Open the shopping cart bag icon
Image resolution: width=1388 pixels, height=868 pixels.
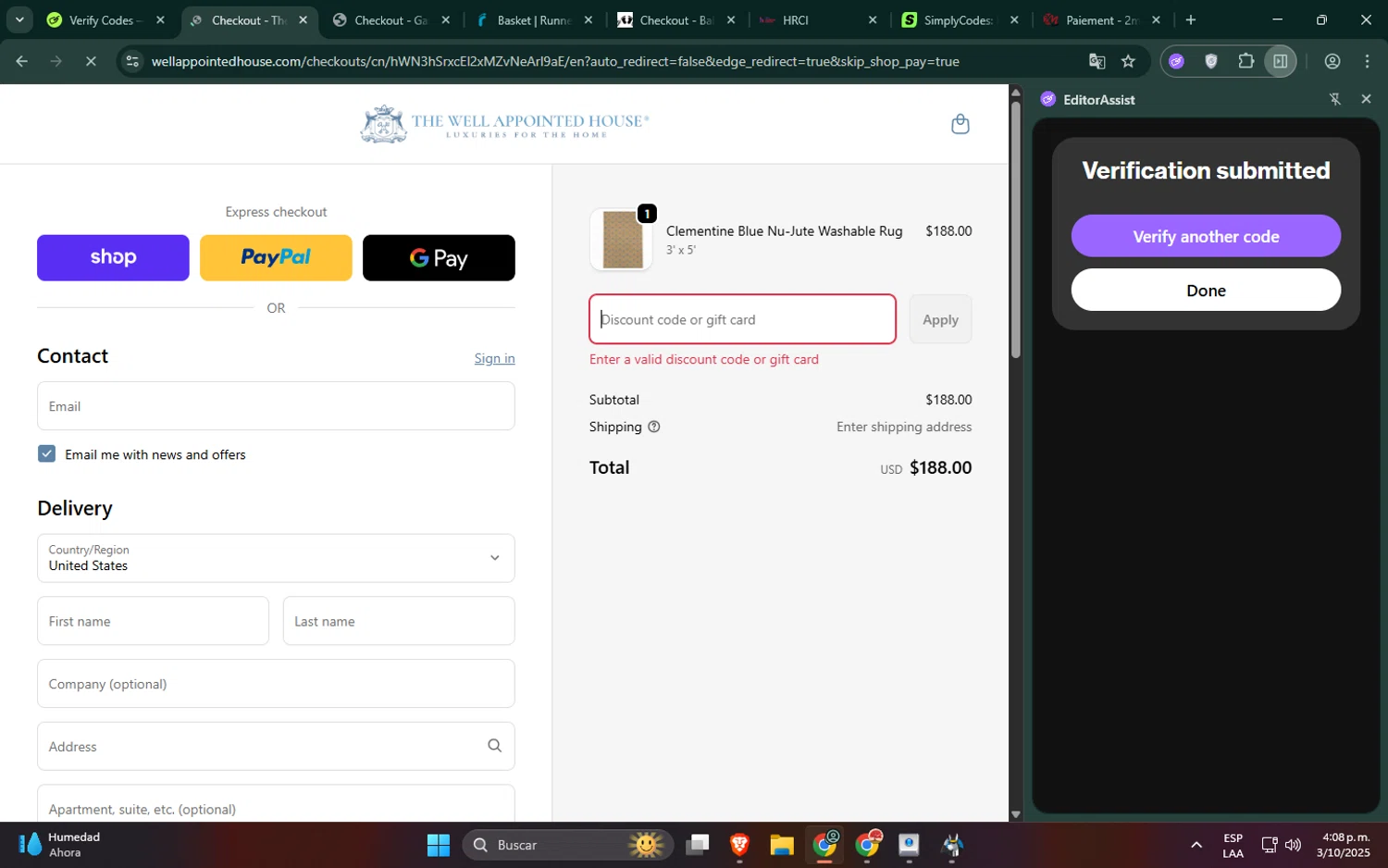[x=960, y=124]
